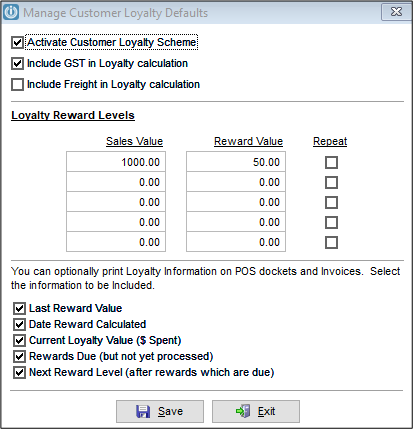Disable Current Loyalty Value ($ Spent)
The image size is (413, 429).
(19, 341)
